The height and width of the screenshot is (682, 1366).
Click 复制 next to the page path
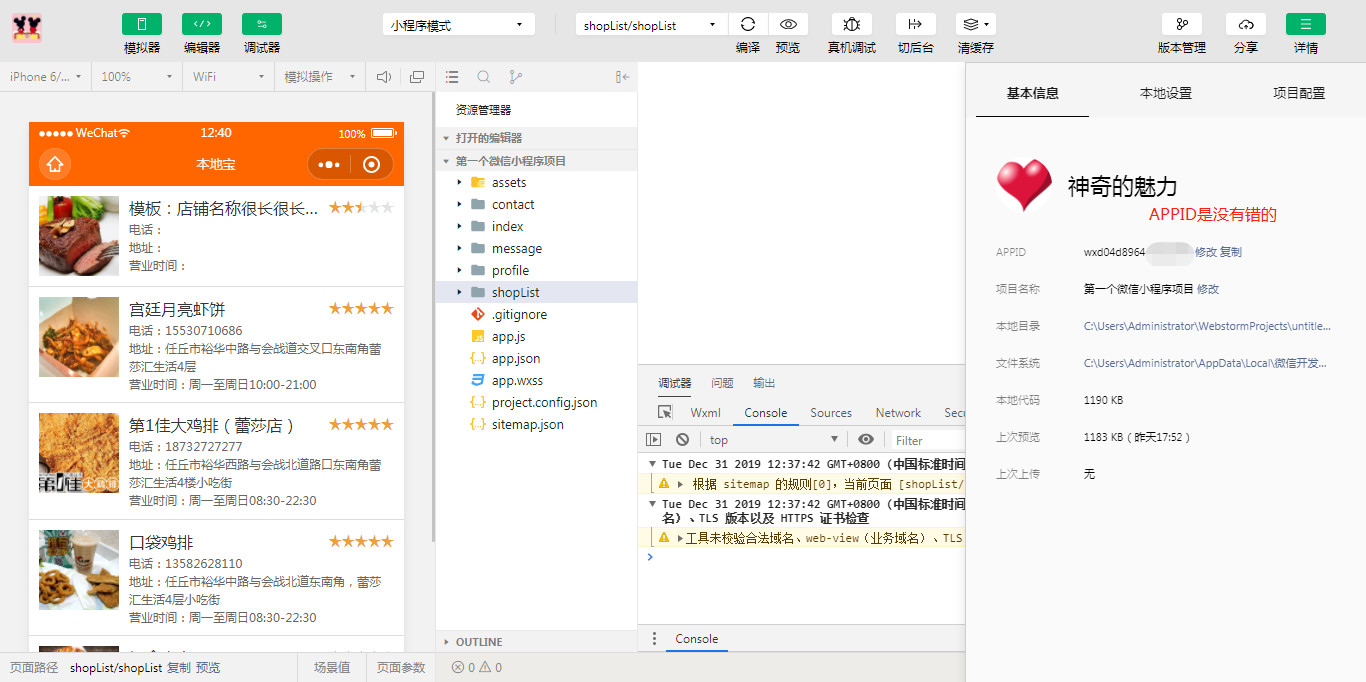[x=179, y=668]
